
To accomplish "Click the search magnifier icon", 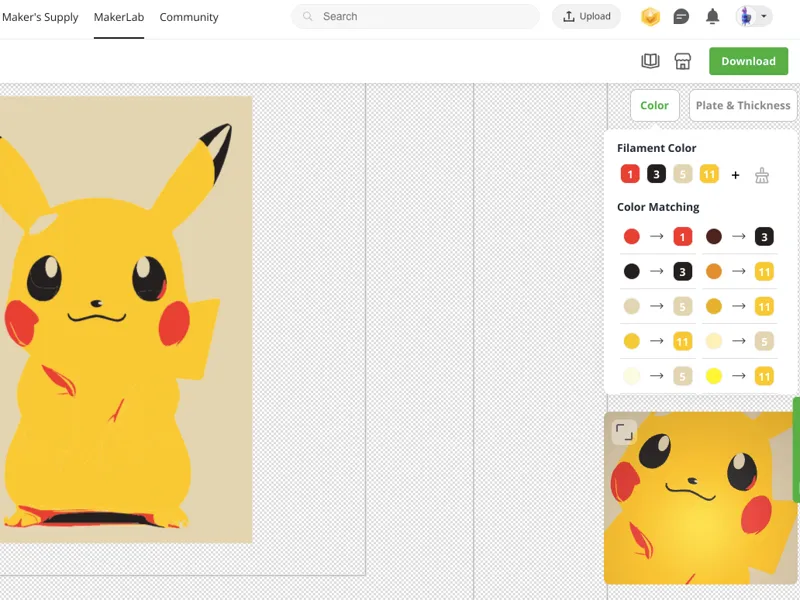I will click(308, 16).
